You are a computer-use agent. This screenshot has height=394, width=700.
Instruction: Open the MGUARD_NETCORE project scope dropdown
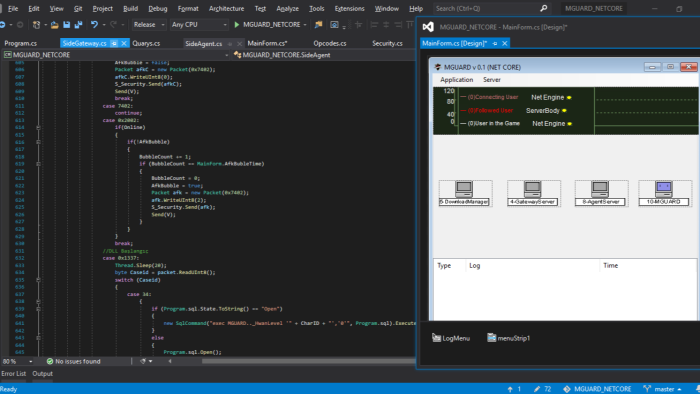[116, 55]
